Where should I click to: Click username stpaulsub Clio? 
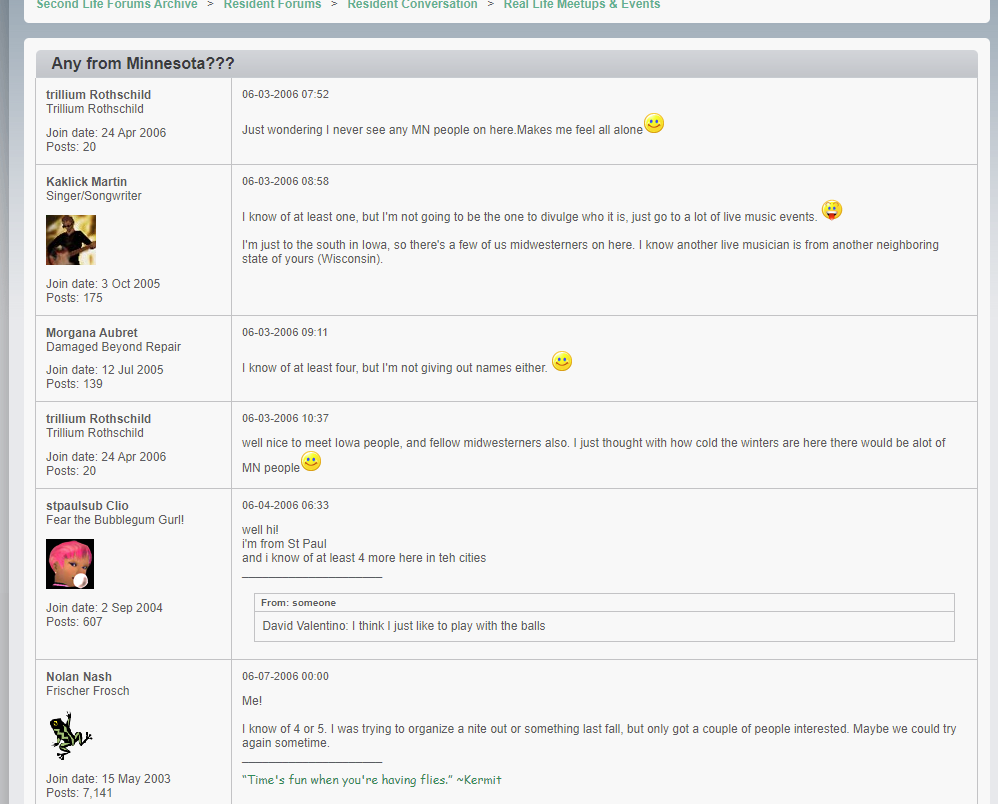coord(87,506)
